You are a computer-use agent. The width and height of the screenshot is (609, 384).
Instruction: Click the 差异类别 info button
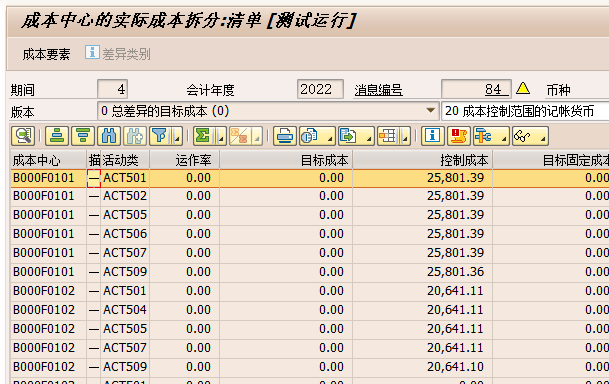[x=118, y=53]
